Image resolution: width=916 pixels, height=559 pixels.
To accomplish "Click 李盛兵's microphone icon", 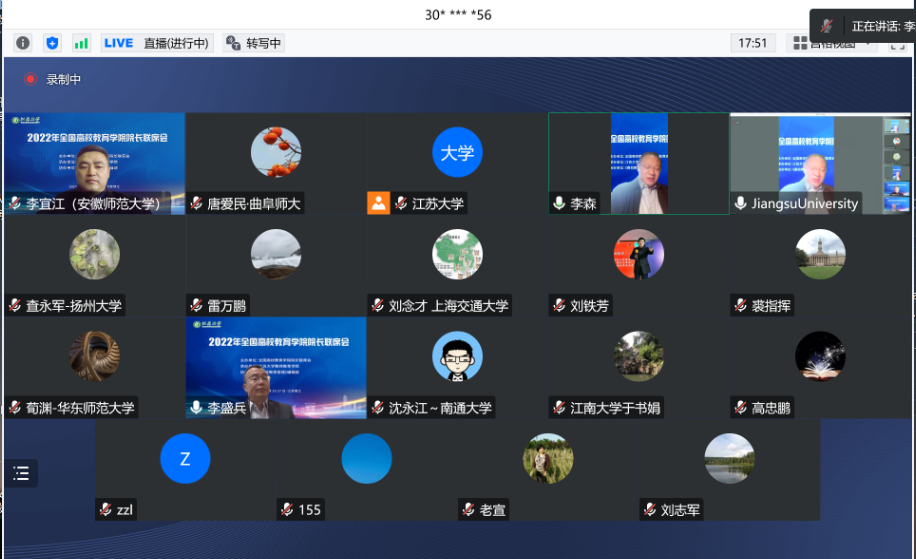I will (197, 407).
